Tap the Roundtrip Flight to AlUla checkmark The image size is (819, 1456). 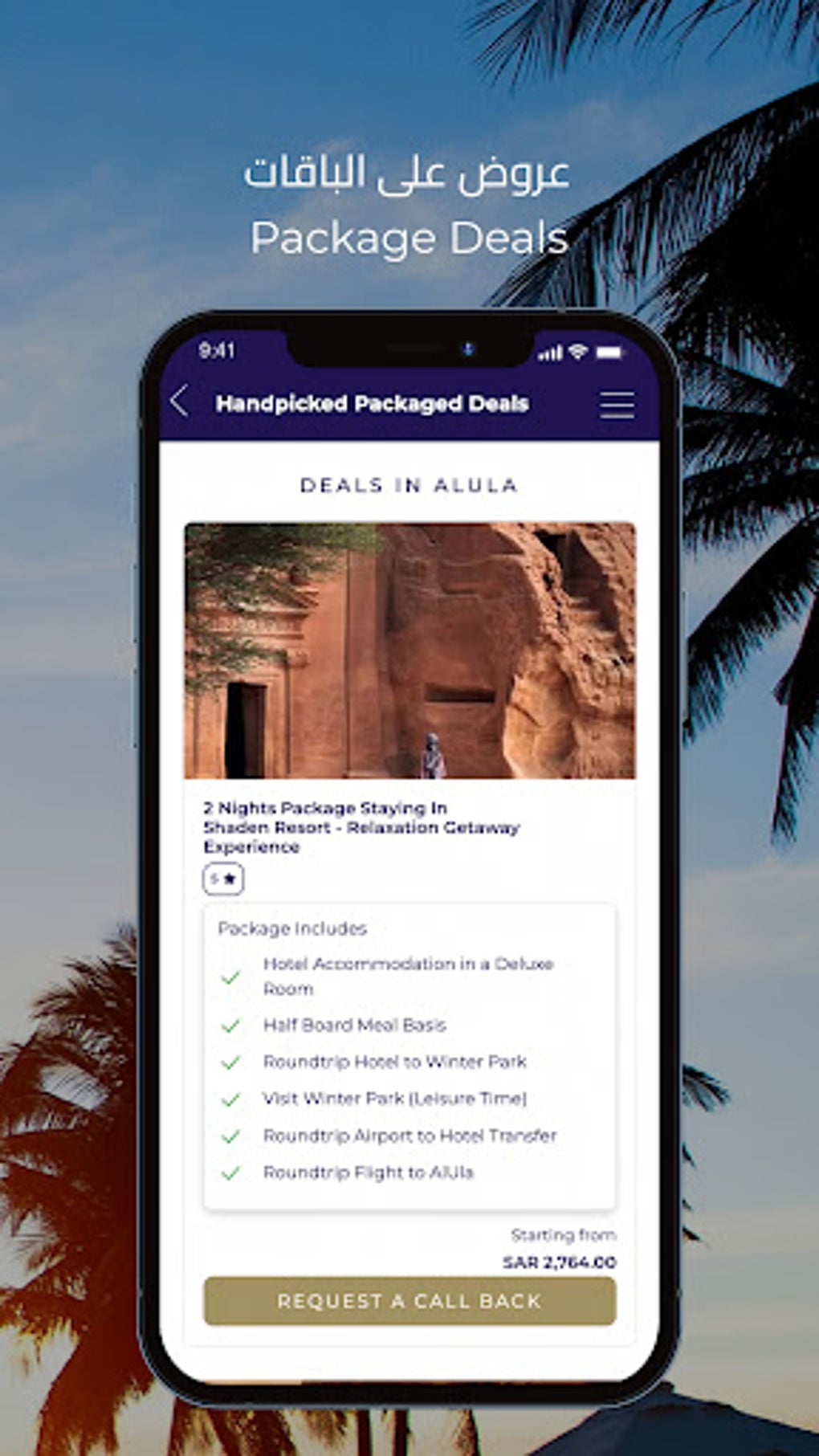click(x=231, y=1173)
